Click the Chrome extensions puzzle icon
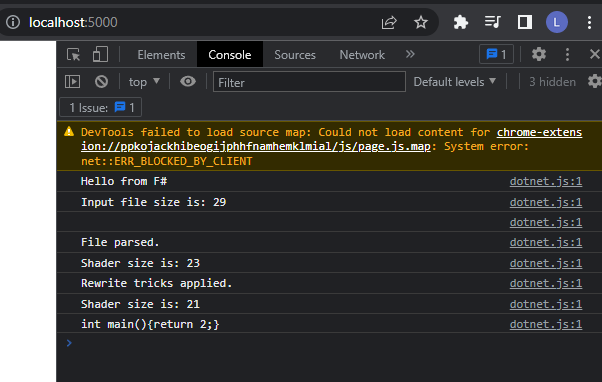 460,22
